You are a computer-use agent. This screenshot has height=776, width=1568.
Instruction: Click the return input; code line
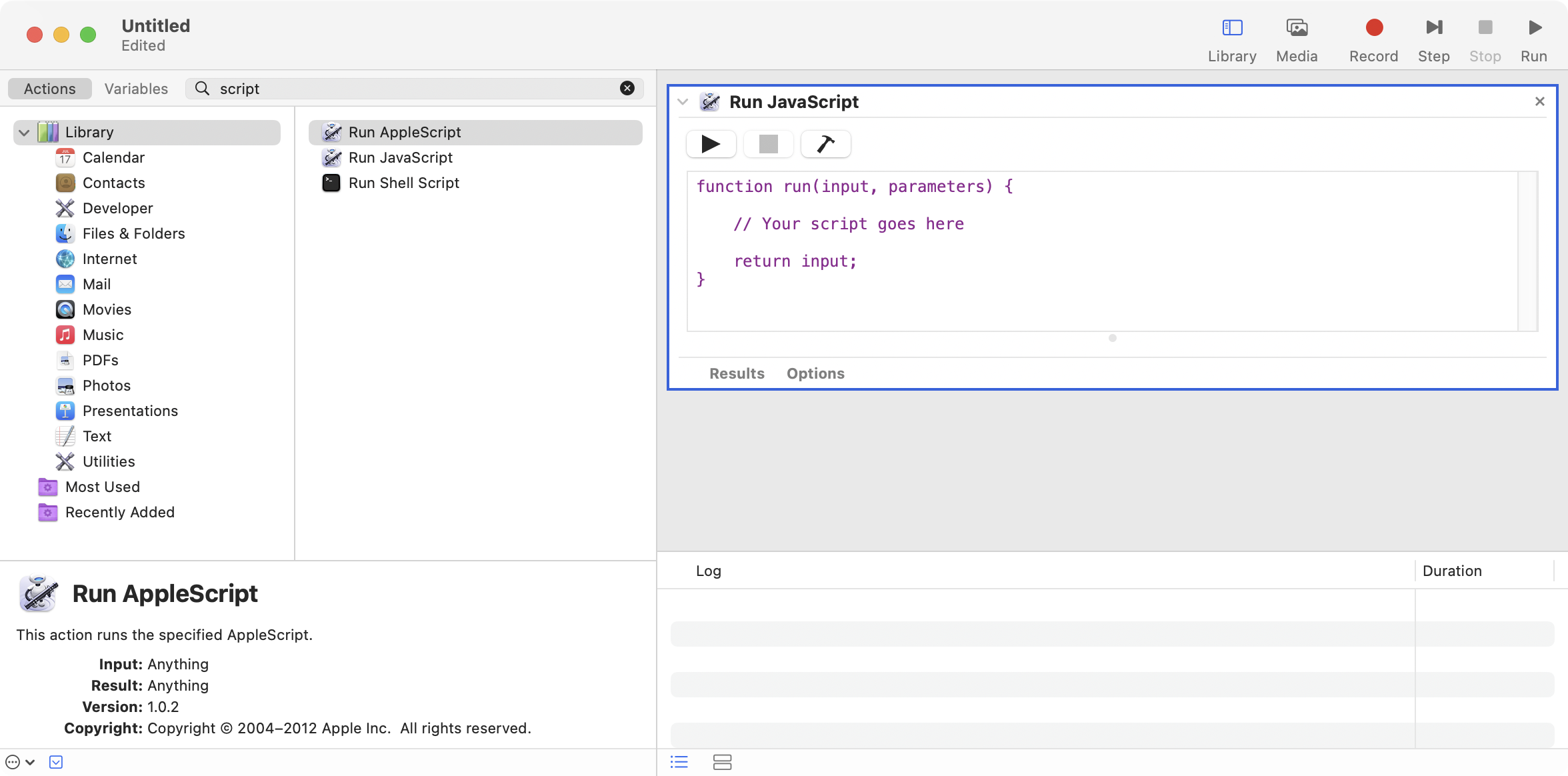click(x=795, y=261)
